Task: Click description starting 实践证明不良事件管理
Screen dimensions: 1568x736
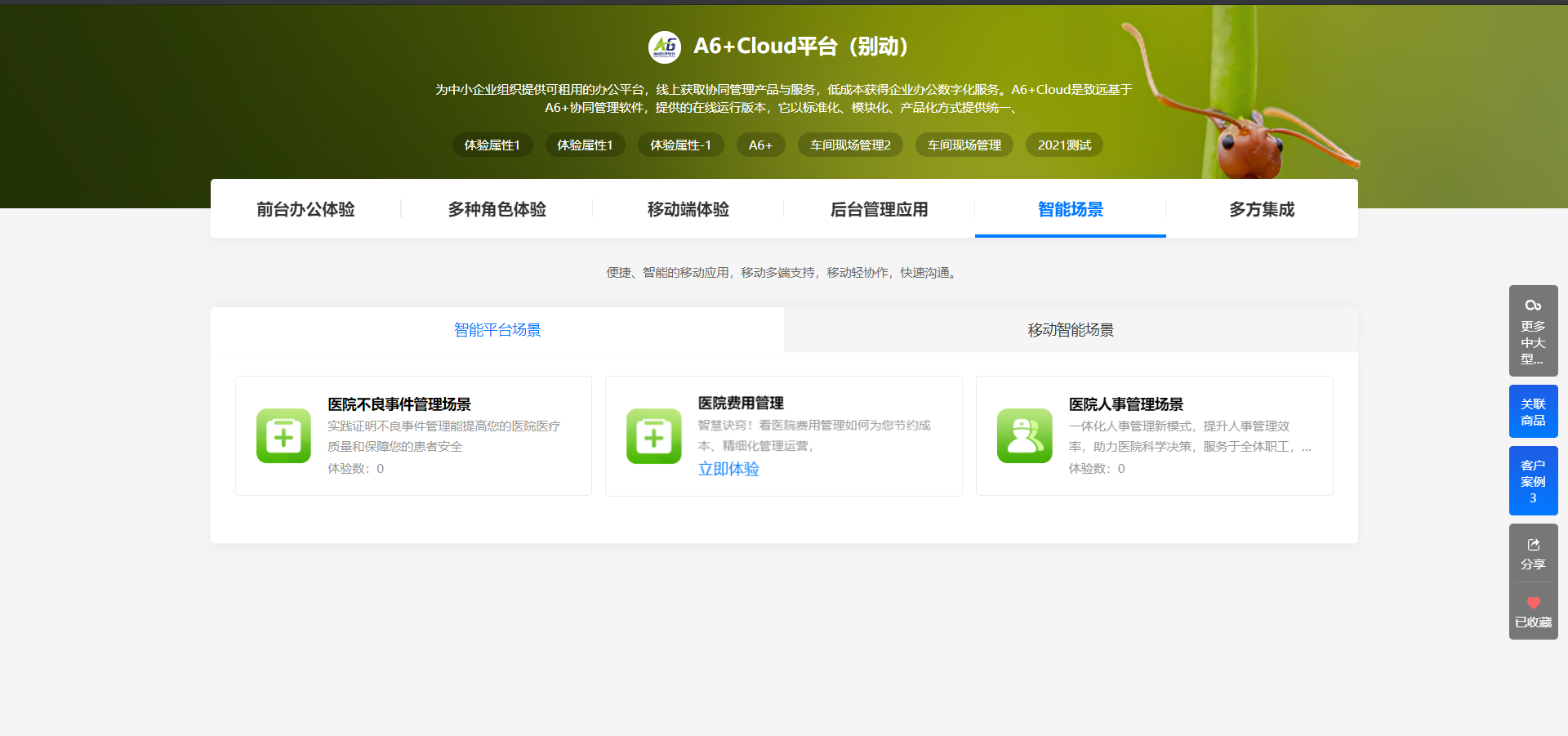Action: coord(444,436)
